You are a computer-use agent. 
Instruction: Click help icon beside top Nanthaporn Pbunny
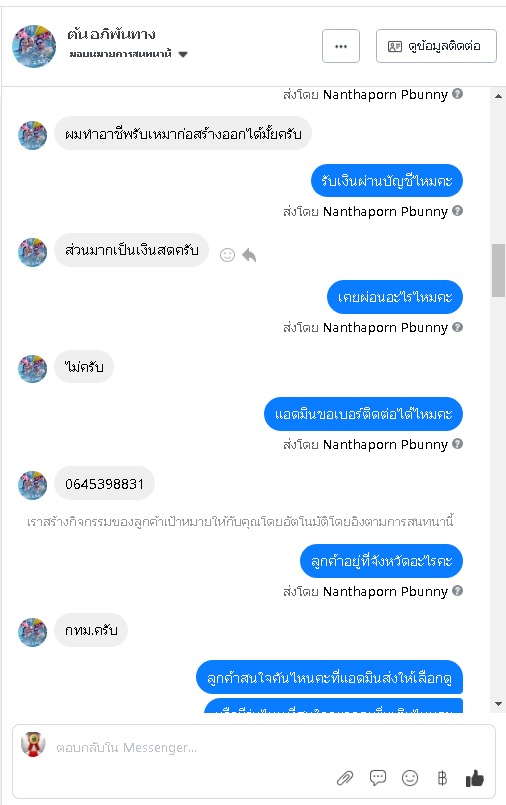point(458,94)
